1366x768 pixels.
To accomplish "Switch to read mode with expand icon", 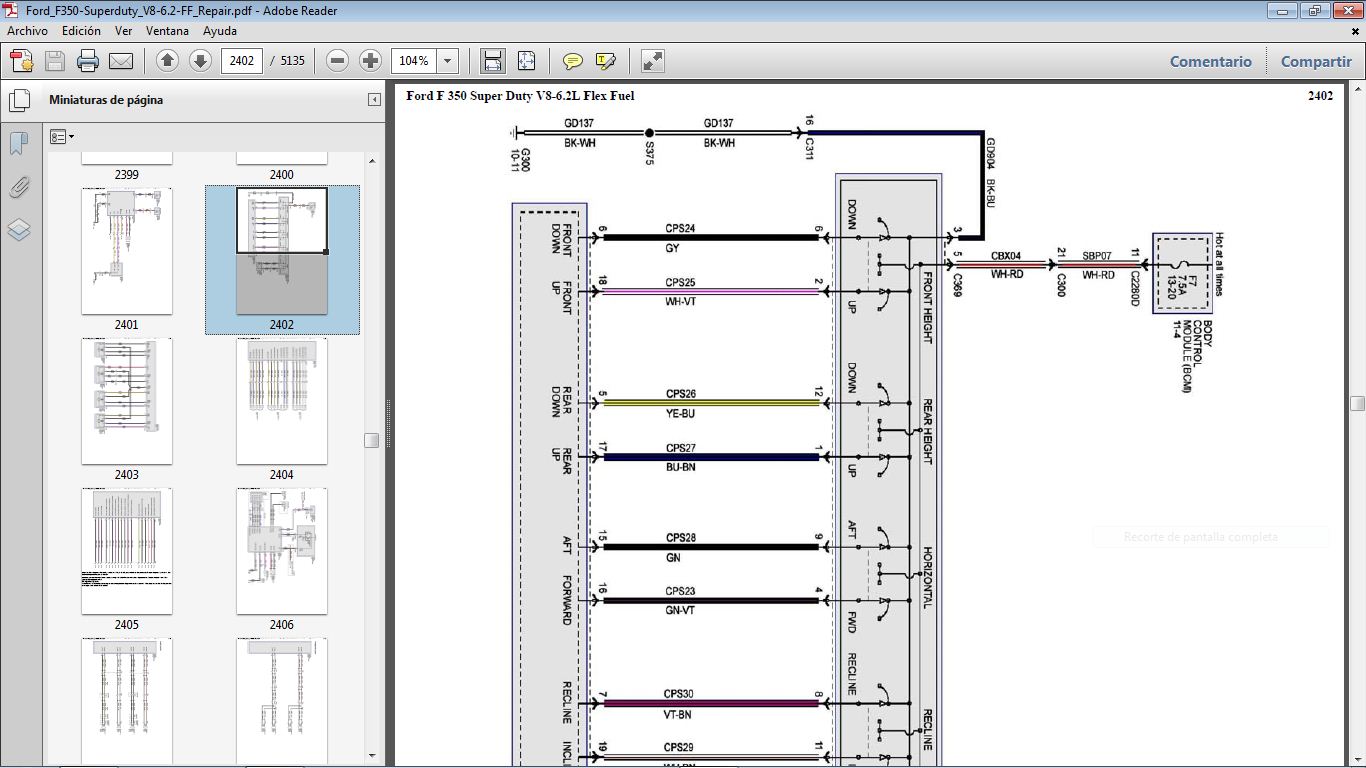I will coord(653,61).
